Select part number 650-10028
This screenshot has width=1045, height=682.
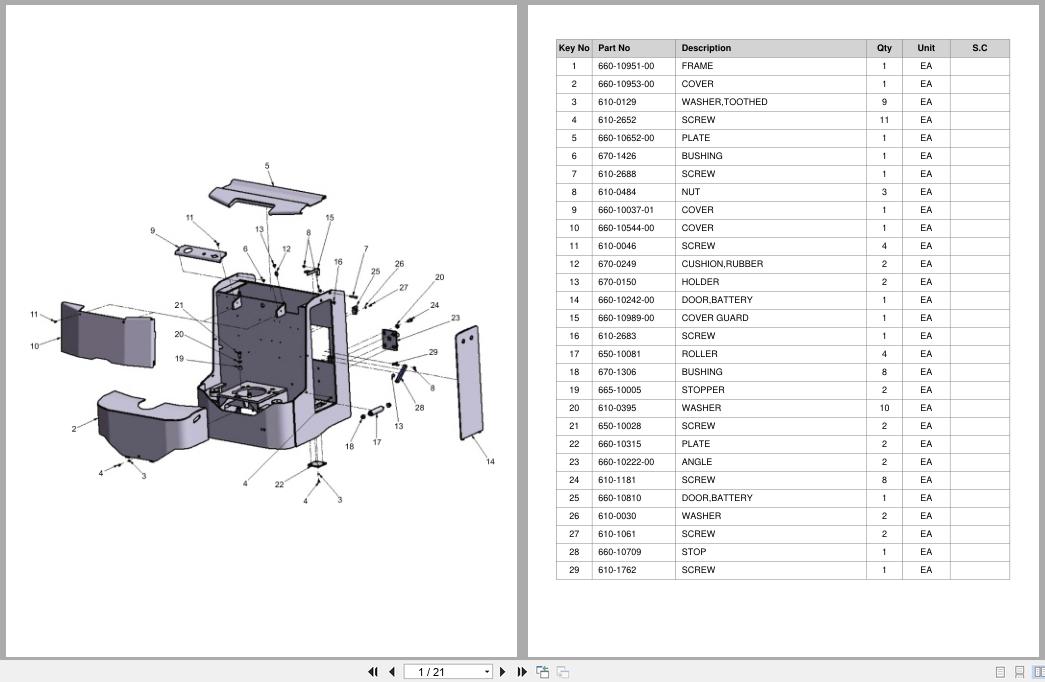click(619, 426)
